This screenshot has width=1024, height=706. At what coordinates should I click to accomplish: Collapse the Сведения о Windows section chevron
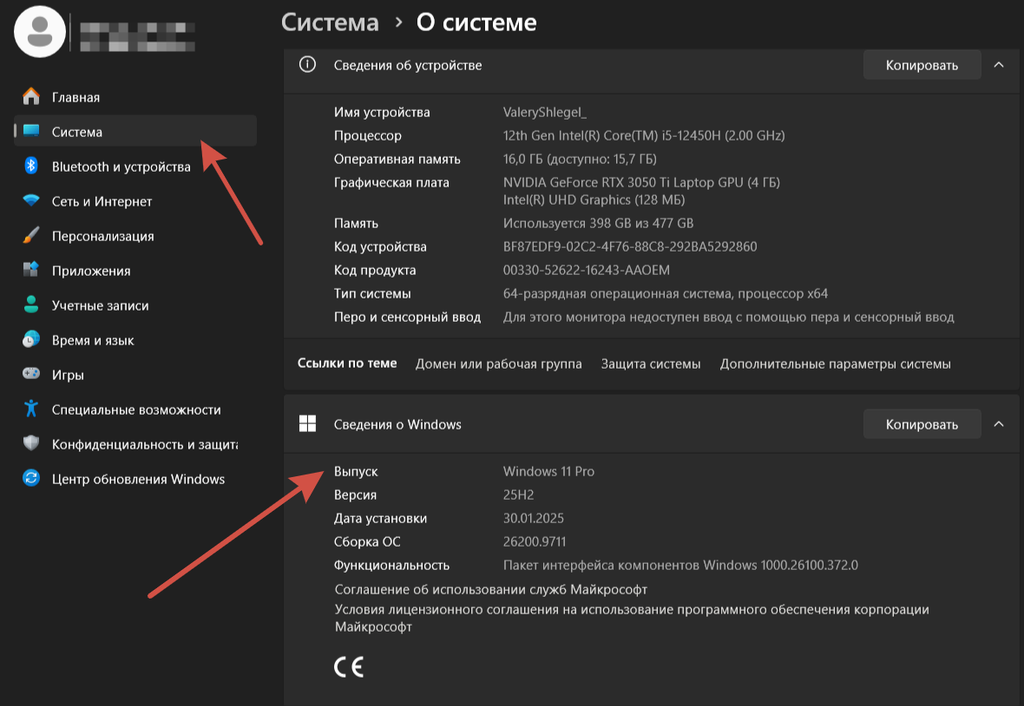click(x=999, y=424)
